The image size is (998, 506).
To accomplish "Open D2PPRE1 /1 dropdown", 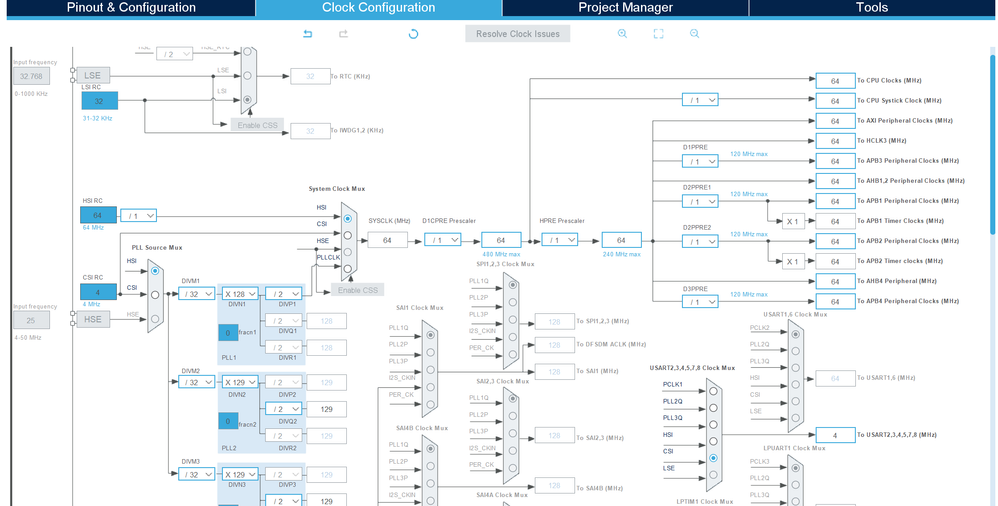I will coord(700,202).
